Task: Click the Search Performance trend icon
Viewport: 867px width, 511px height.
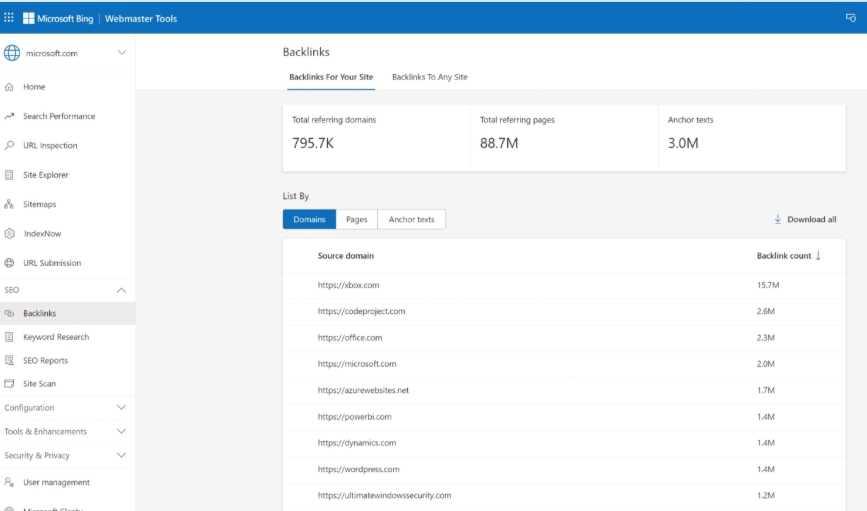Action: 9,116
